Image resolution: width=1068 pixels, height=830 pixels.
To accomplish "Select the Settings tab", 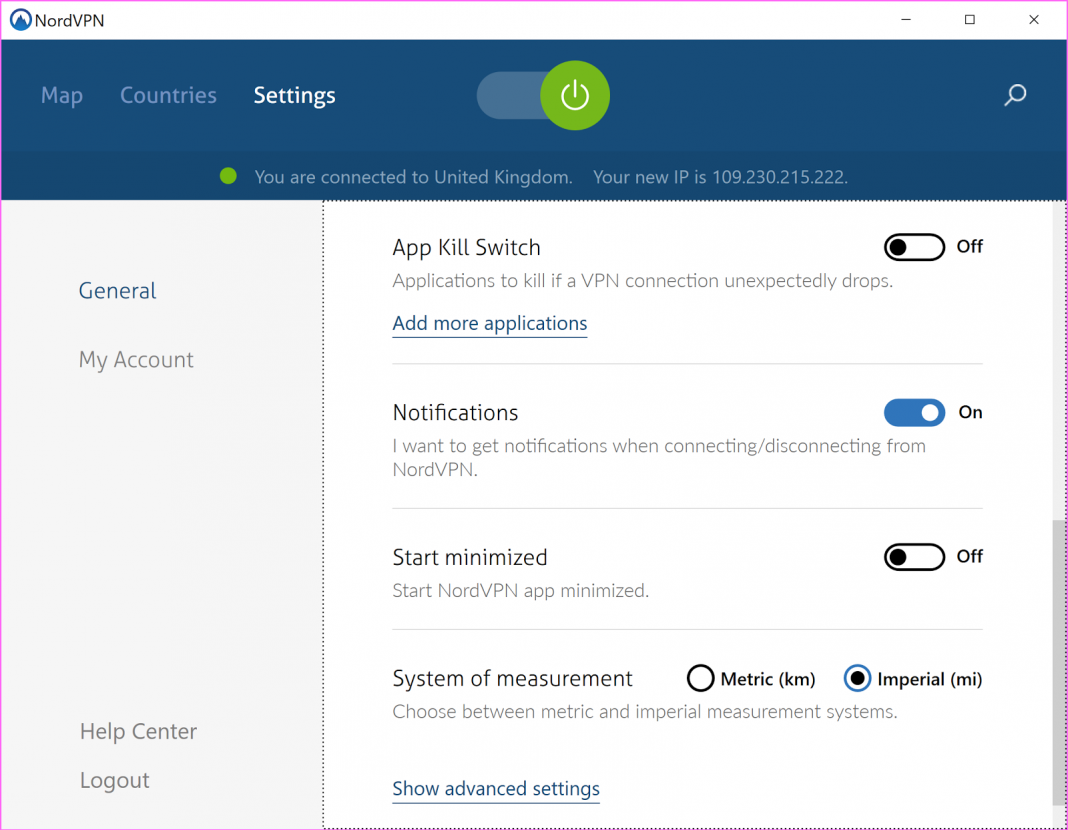I will click(x=294, y=96).
